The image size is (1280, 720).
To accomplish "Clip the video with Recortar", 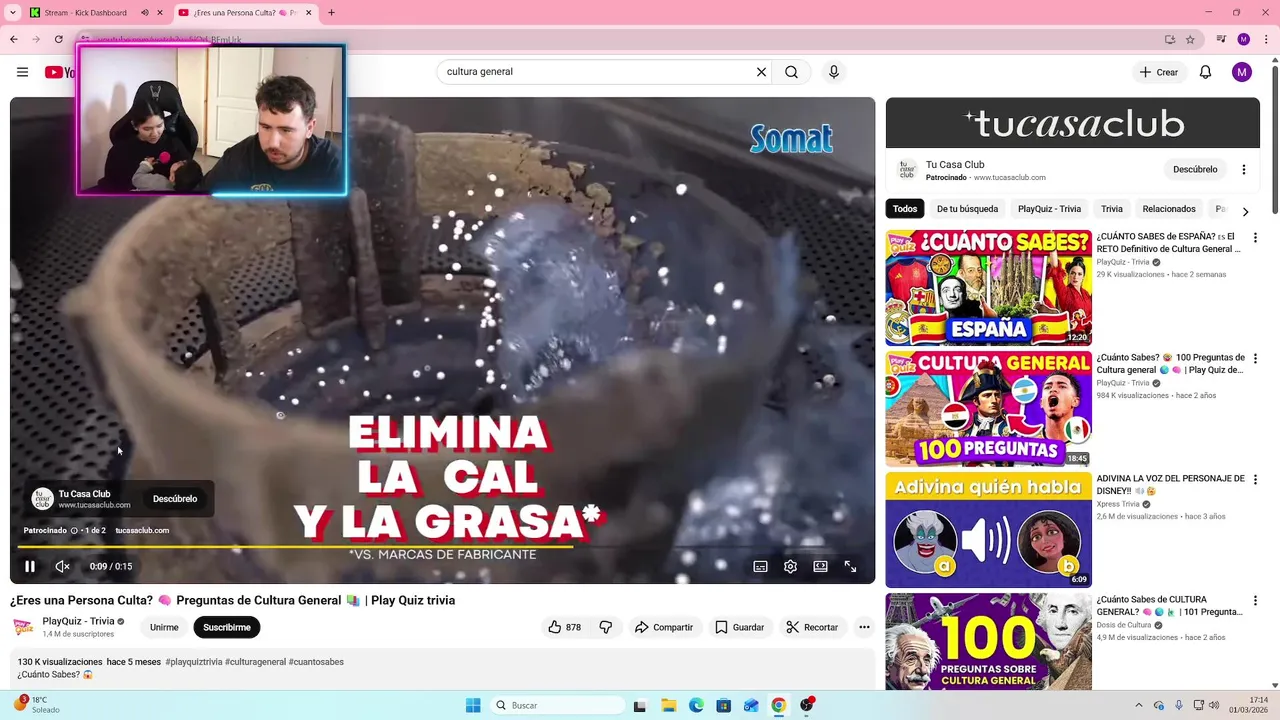I will coord(812,627).
